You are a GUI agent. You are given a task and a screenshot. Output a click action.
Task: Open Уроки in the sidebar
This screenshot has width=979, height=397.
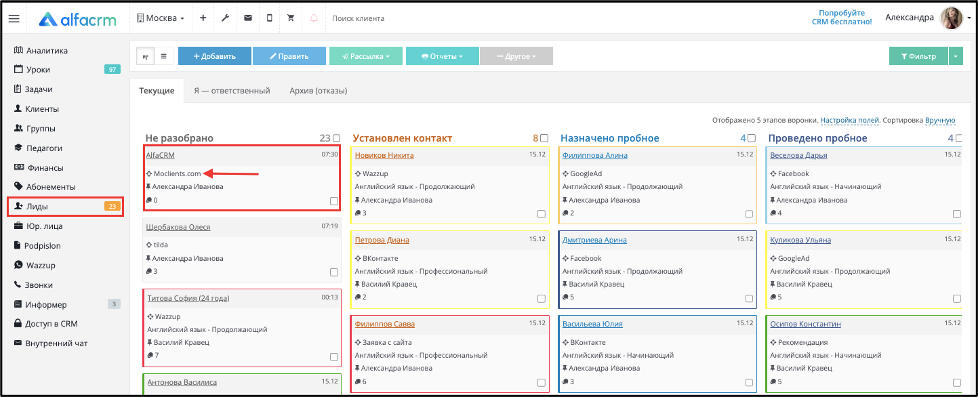(x=38, y=69)
